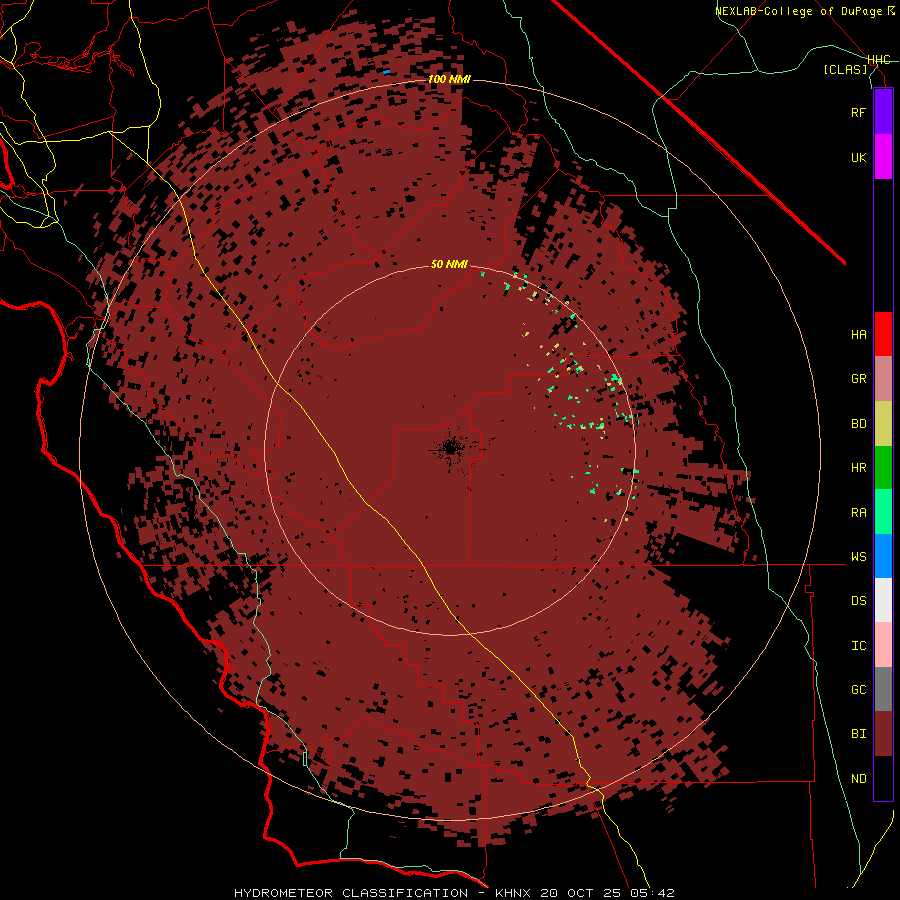Viewport: 900px width, 900px height.
Task: Select the IC light pink legend swatch
Action: pyautogui.click(x=883, y=645)
